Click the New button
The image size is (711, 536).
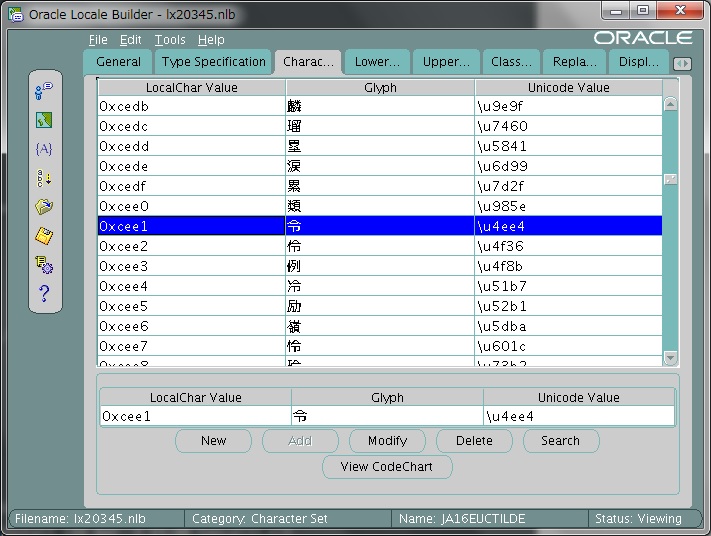213,441
